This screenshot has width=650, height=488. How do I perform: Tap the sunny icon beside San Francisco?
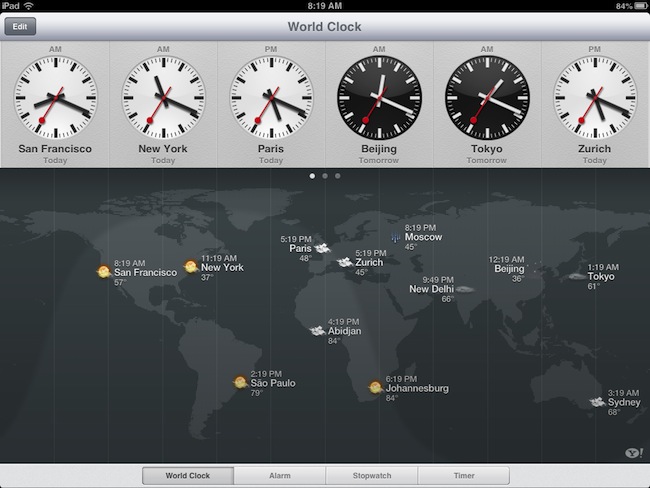104,272
